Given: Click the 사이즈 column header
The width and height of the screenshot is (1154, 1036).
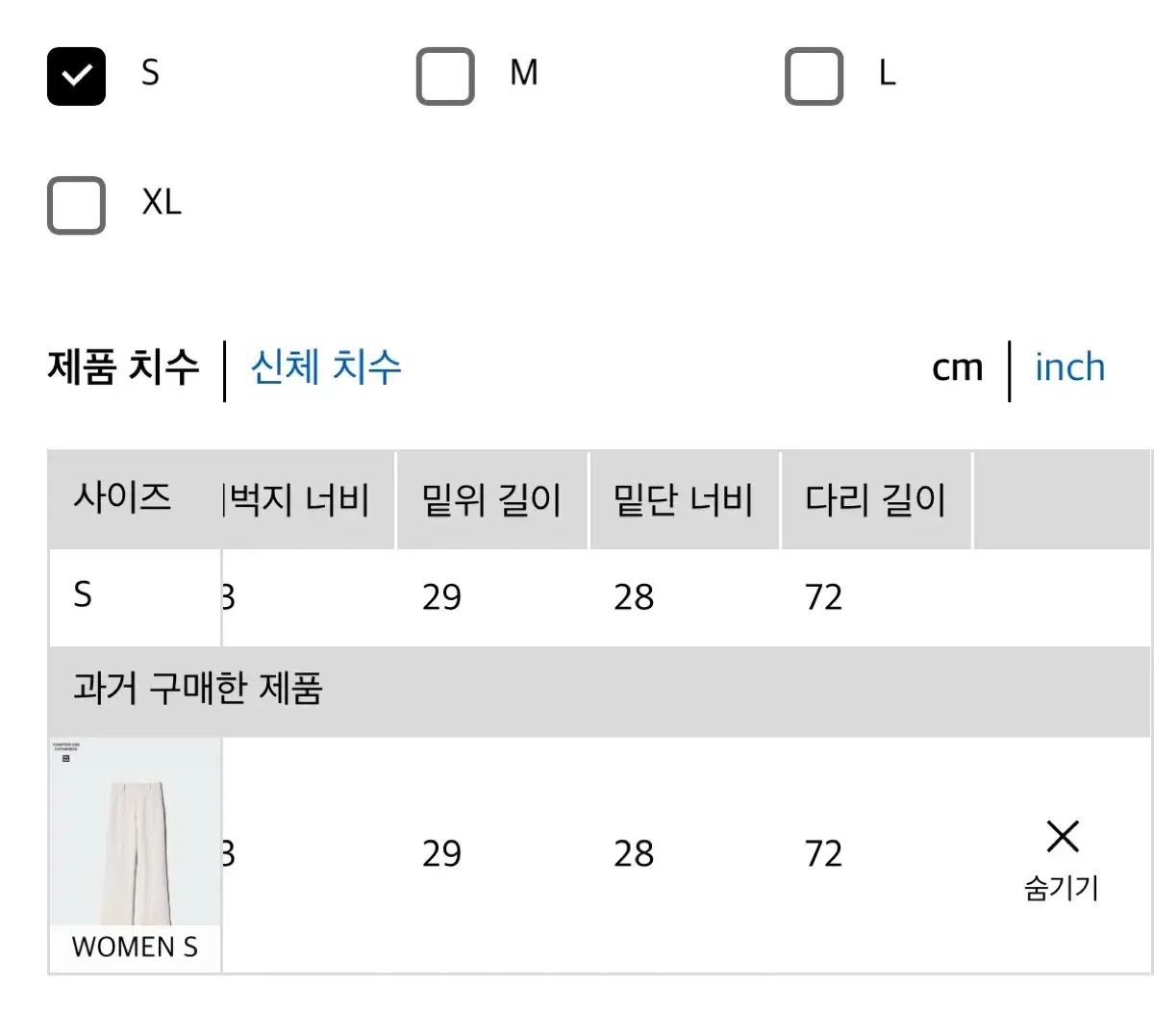Looking at the screenshot, I should click(123, 498).
